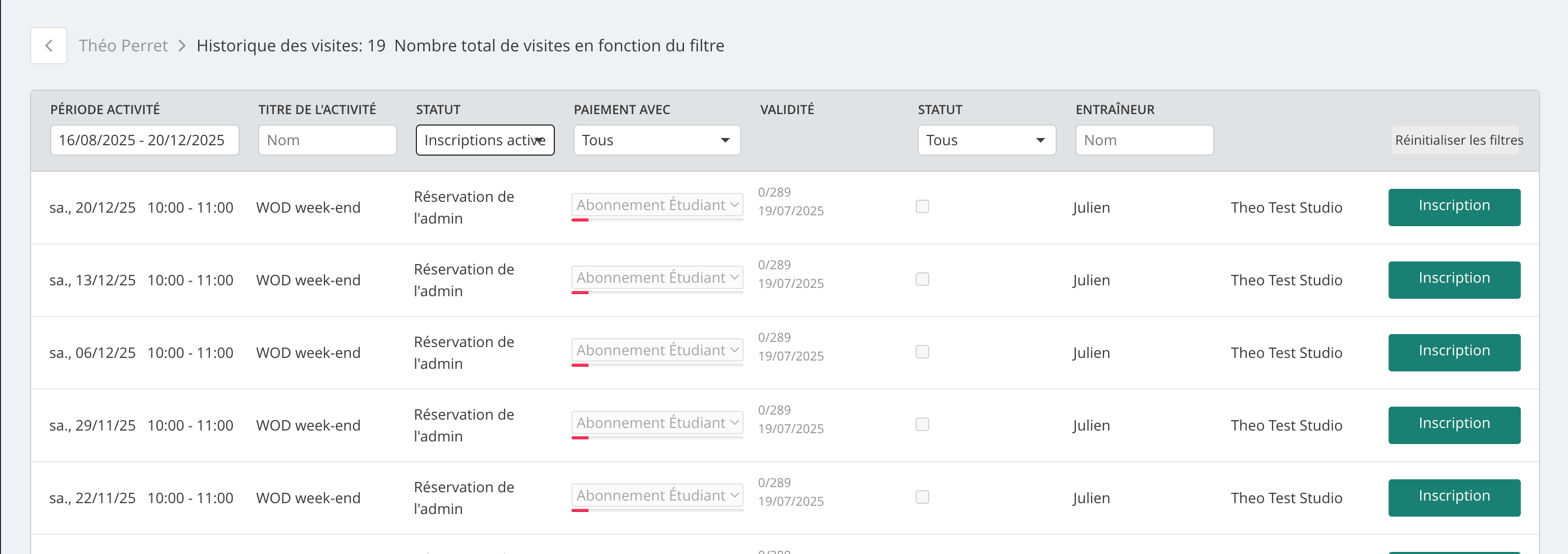Click 'Réservation de l'admin' in 13/12/25 row
1568x554 pixels.
(464, 280)
